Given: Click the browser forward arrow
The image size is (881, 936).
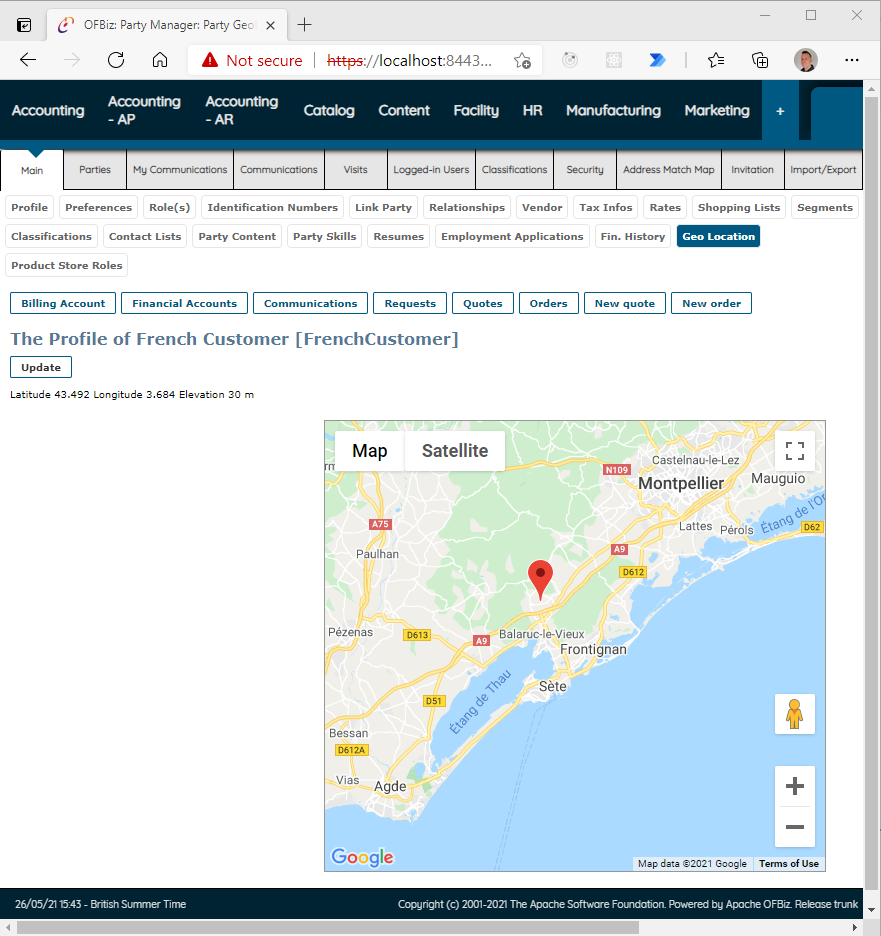Looking at the screenshot, I should [72, 60].
